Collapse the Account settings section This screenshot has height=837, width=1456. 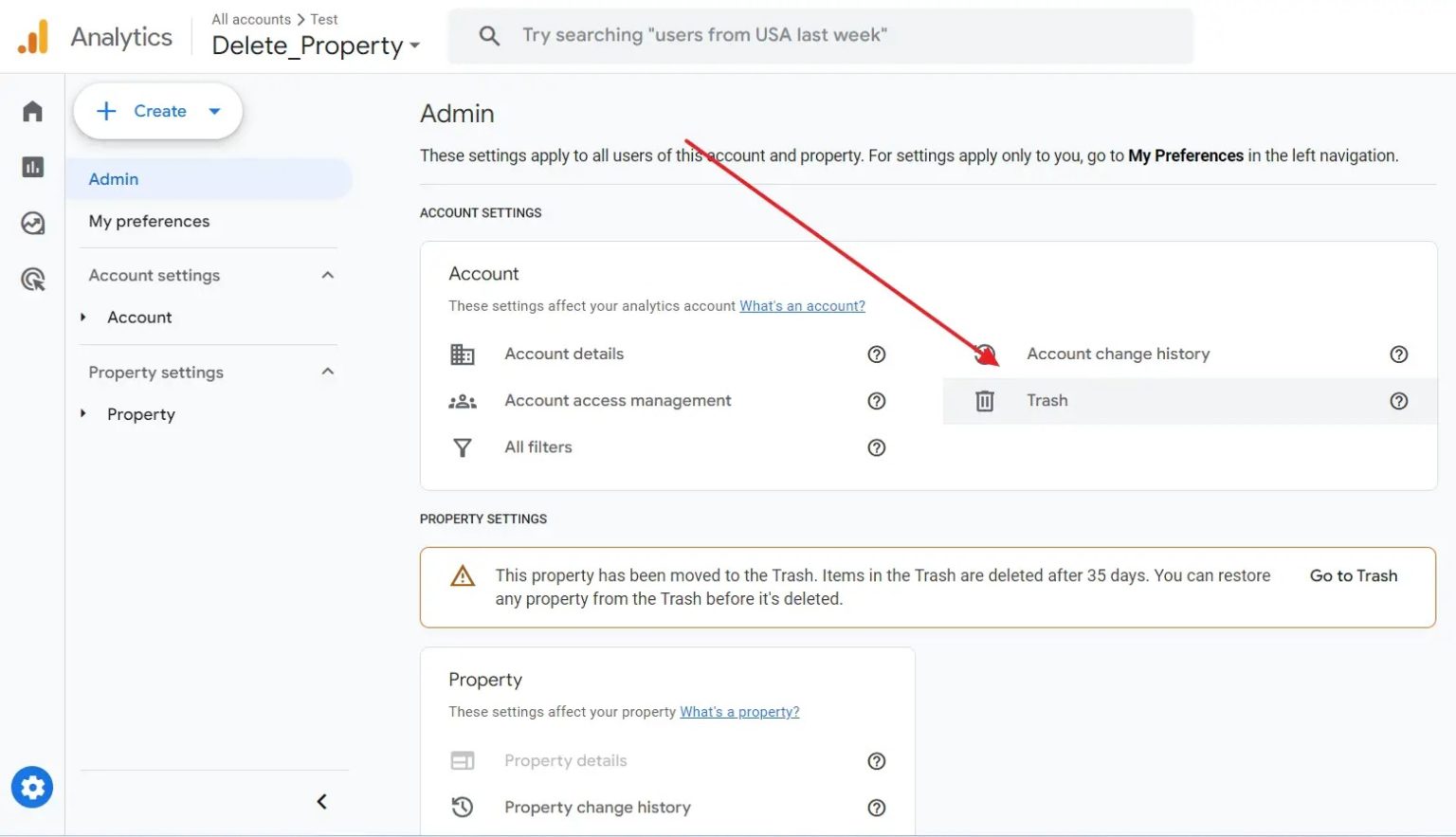pyautogui.click(x=327, y=275)
